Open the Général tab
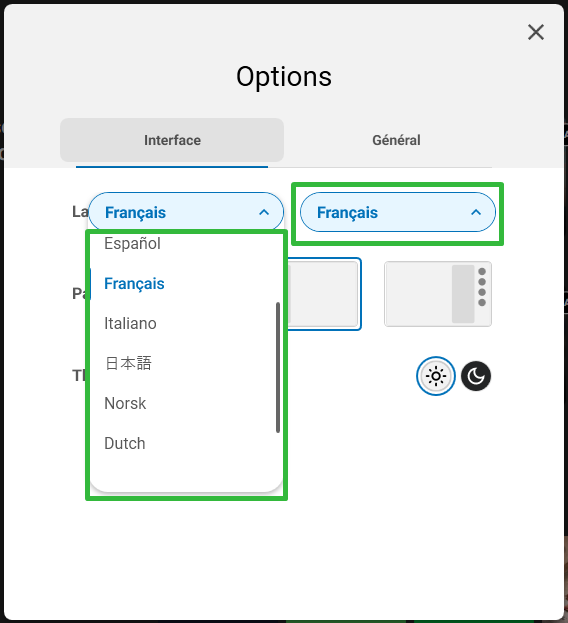The width and height of the screenshot is (568, 623). point(396,140)
